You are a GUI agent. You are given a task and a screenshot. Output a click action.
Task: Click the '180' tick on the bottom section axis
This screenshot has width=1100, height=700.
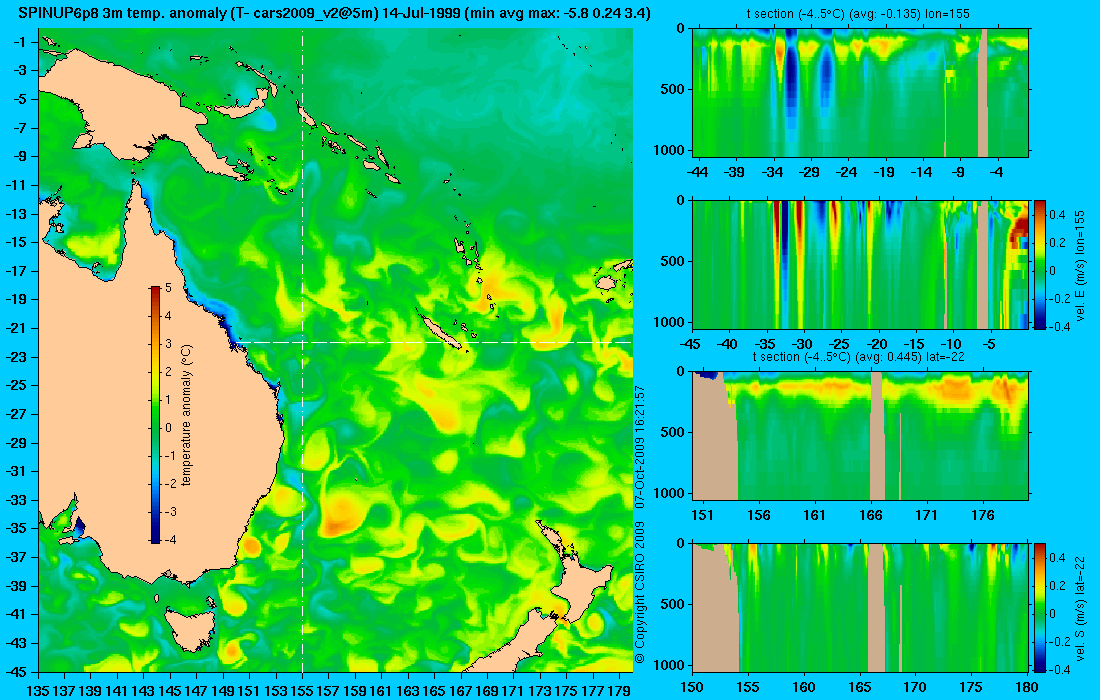pyautogui.click(x=1026, y=687)
